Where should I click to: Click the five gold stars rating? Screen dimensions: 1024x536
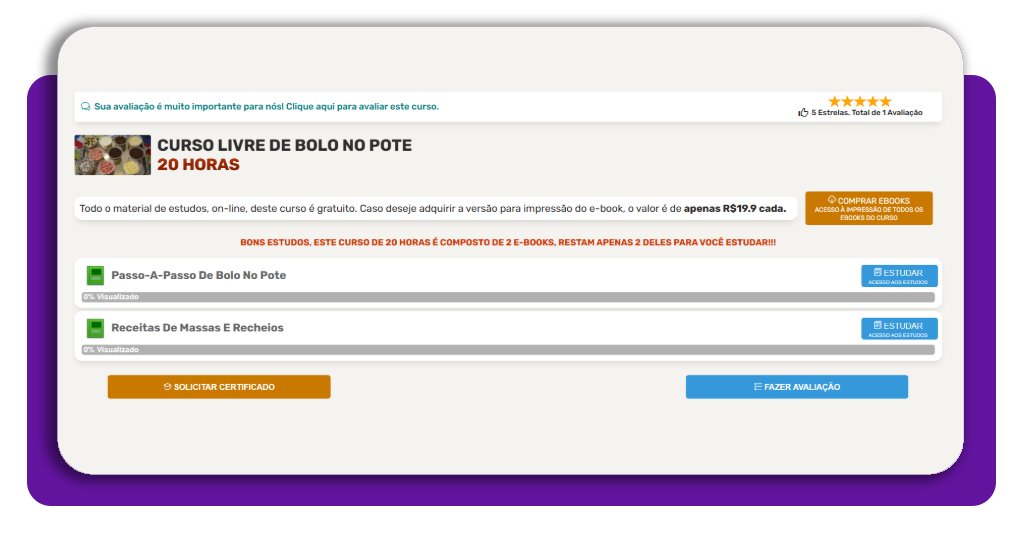tap(859, 101)
